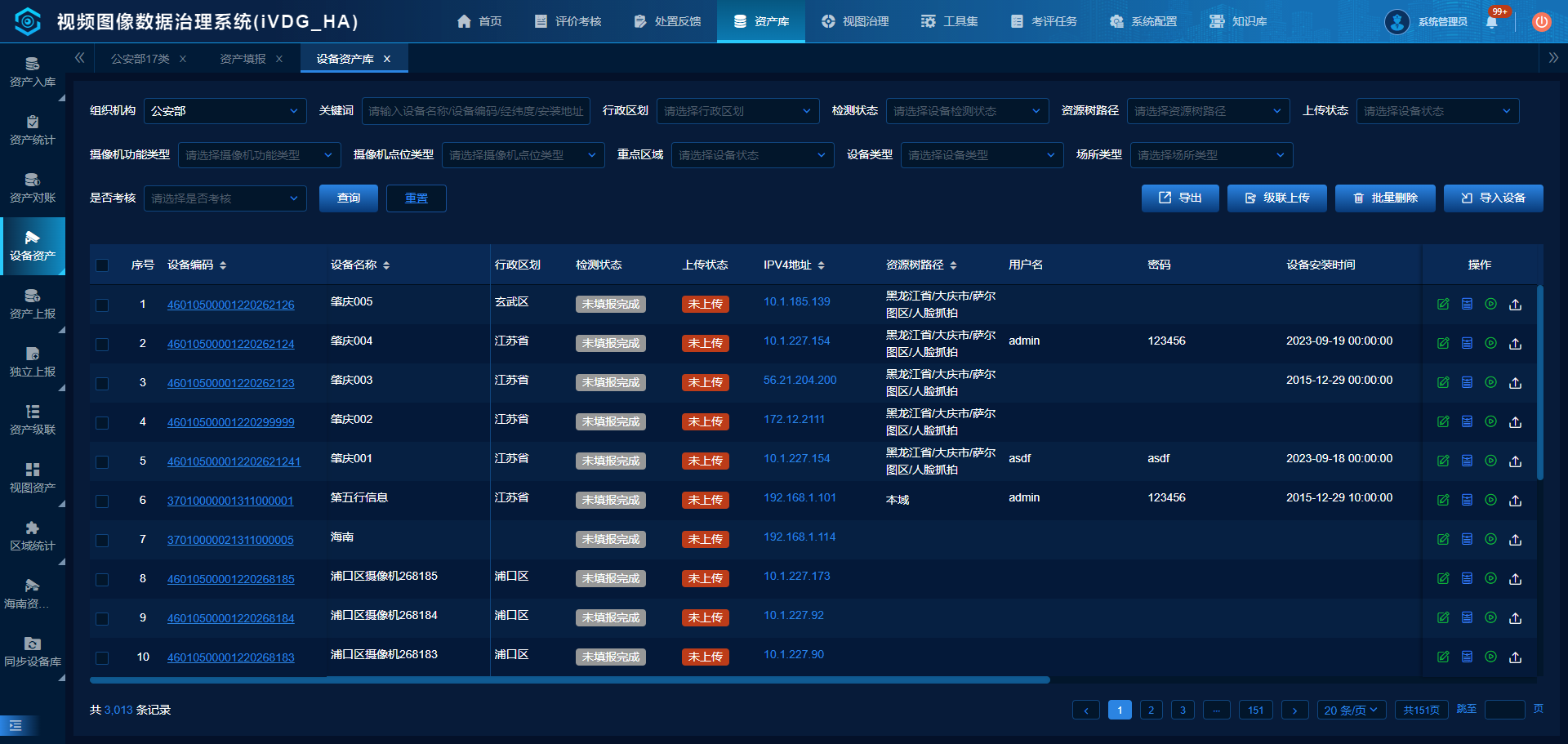Open the 资产对账 sidebar item
This screenshot has height=744, width=1568.
pyautogui.click(x=33, y=189)
